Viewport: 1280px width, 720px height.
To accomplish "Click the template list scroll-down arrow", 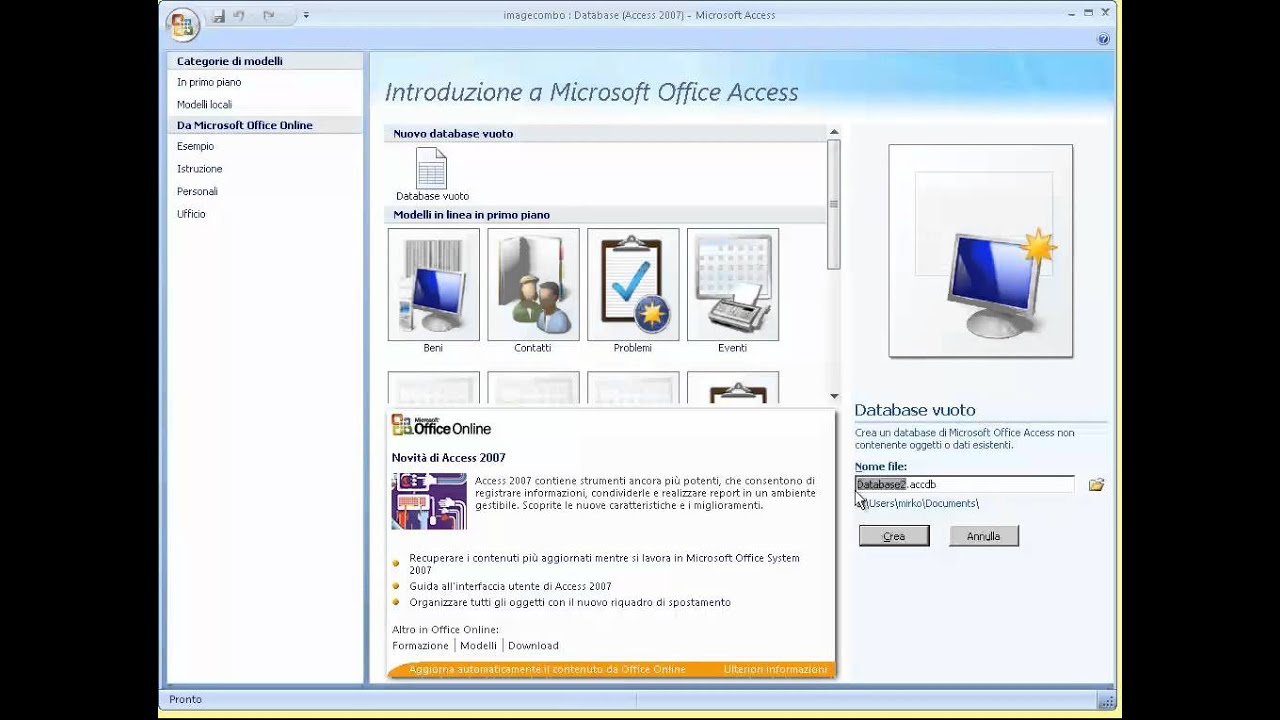I will point(834,397).
